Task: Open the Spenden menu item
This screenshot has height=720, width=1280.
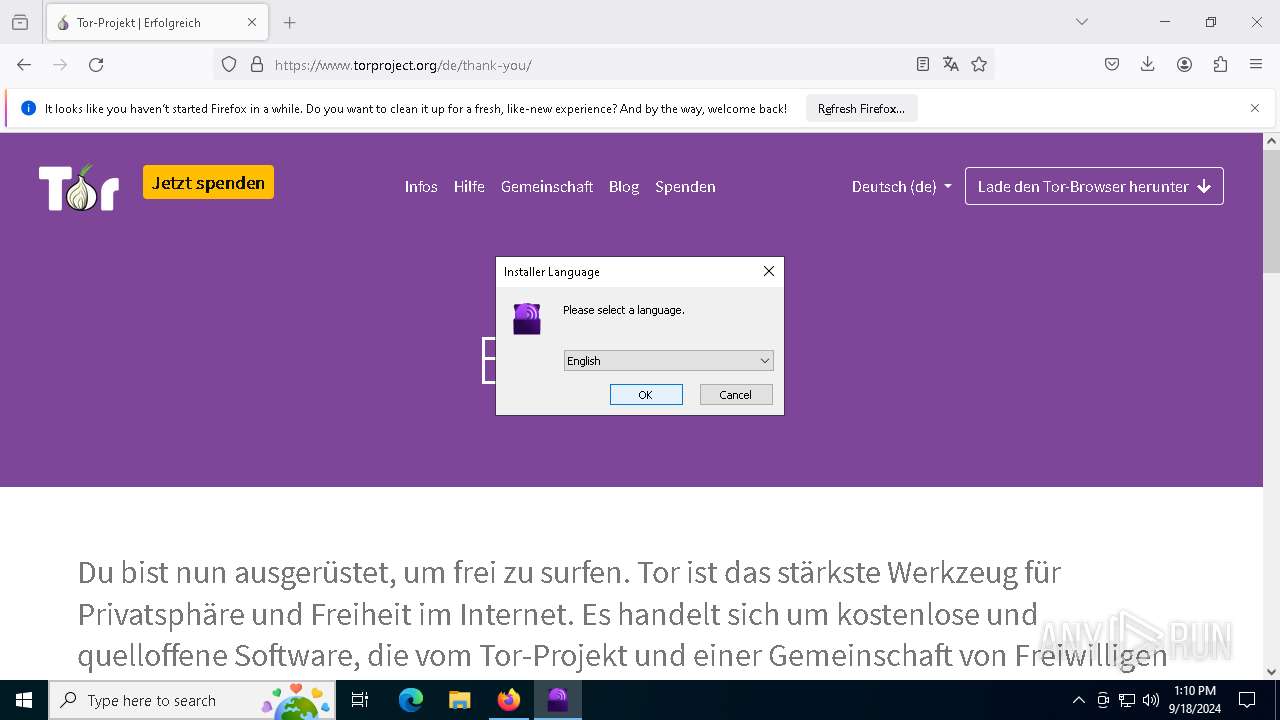Action: (x=685, y=187)
